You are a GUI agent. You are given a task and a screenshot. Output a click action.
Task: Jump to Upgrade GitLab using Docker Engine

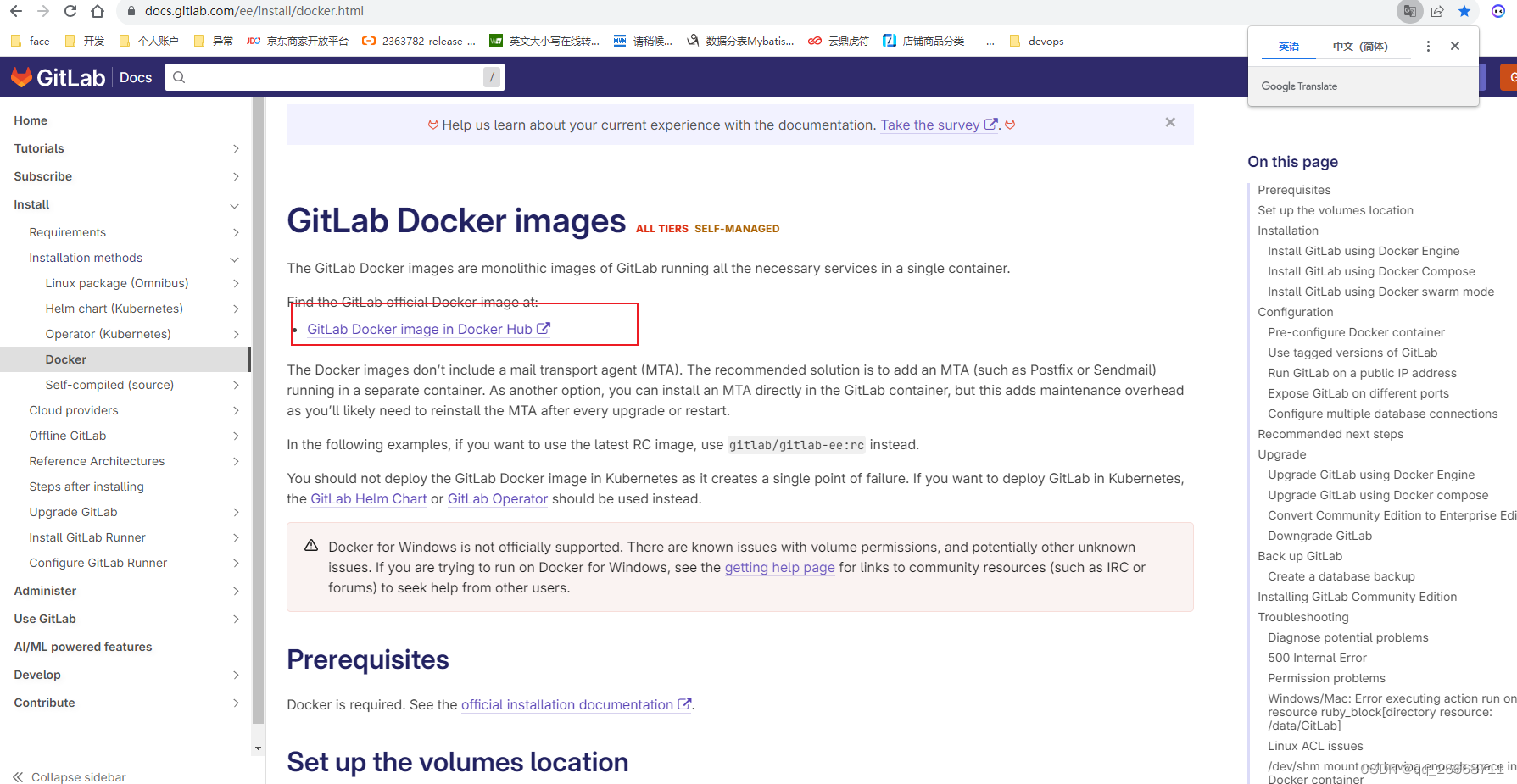(1371, 475)
